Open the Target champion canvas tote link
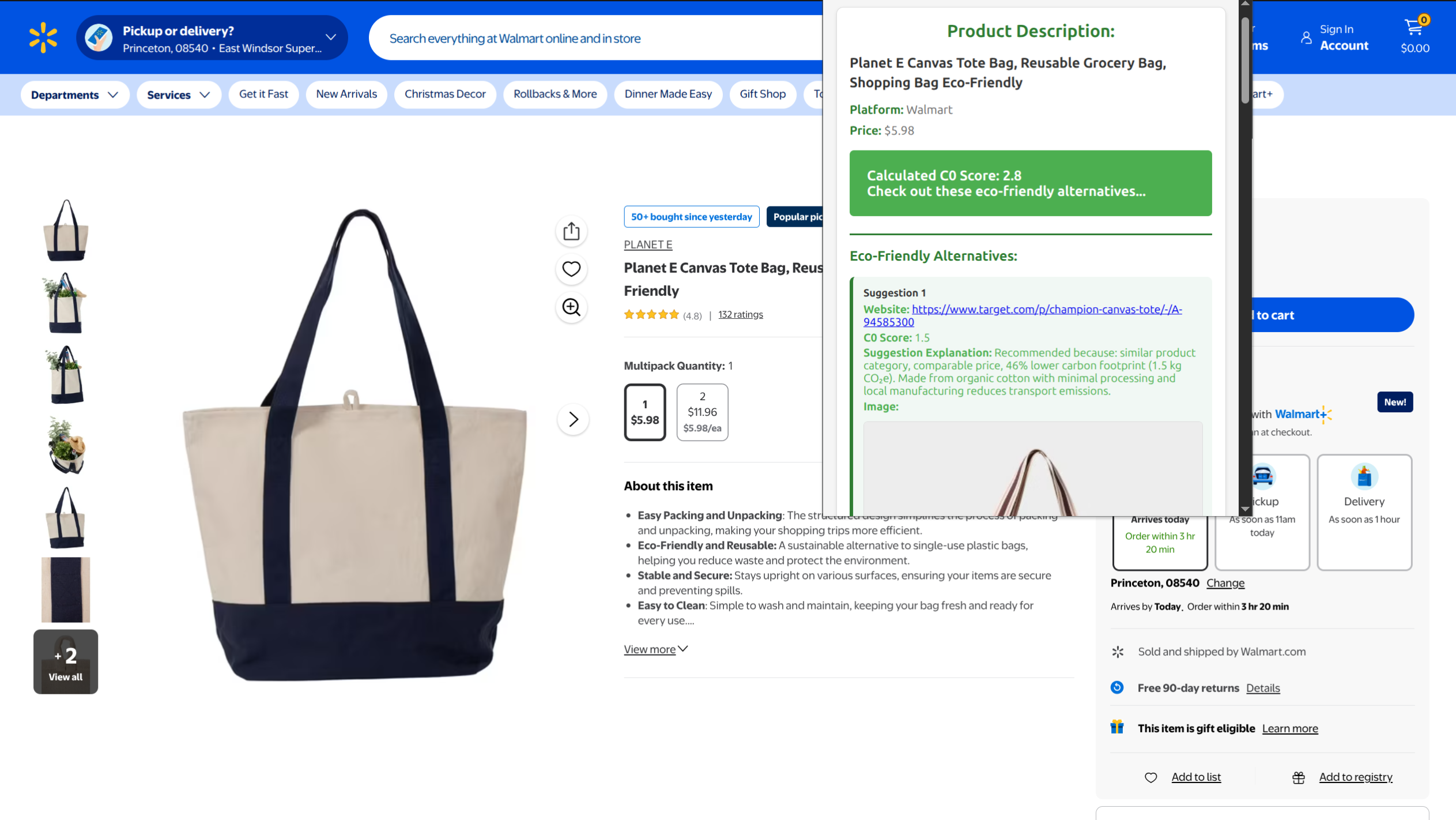 1023,315
